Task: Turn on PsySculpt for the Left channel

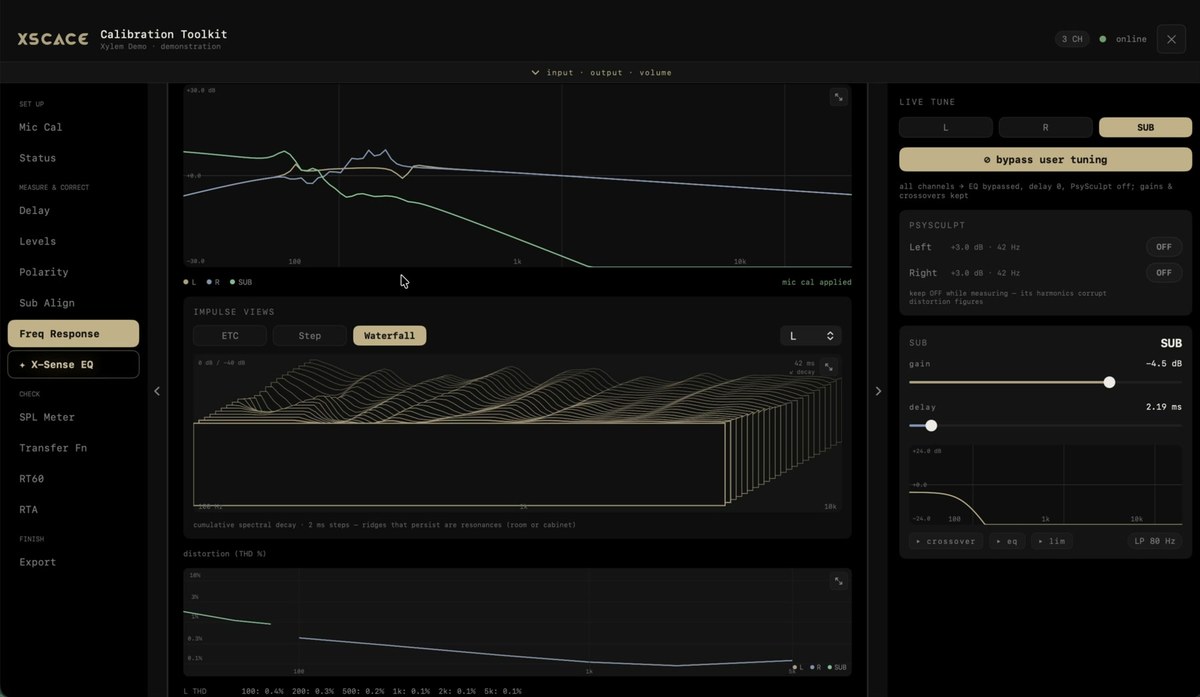Action: click(1164, 247)
